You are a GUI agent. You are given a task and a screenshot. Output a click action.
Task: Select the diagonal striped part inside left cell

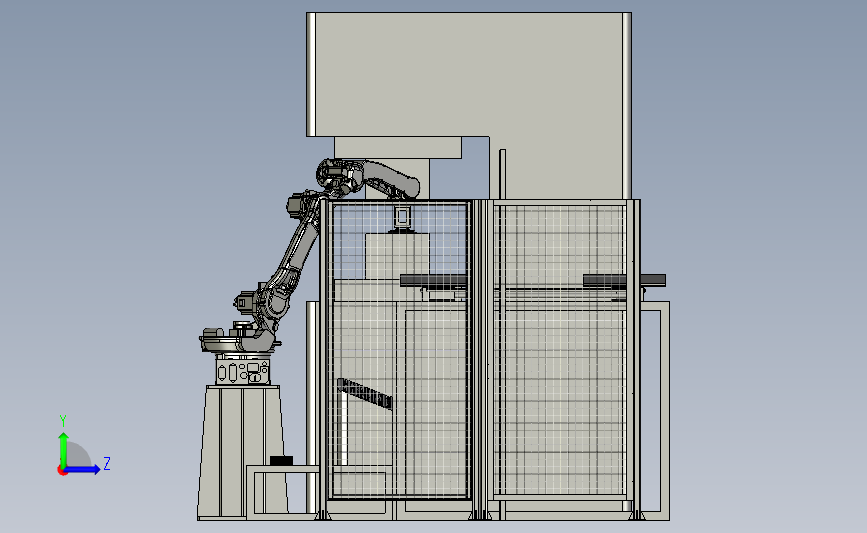365,393
